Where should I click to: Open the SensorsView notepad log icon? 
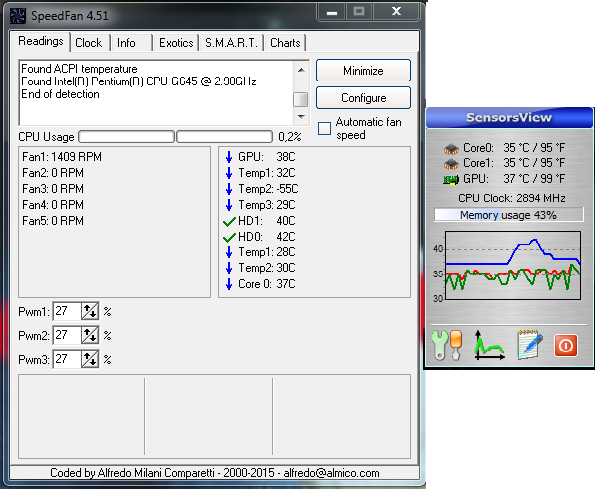[530, 344]
